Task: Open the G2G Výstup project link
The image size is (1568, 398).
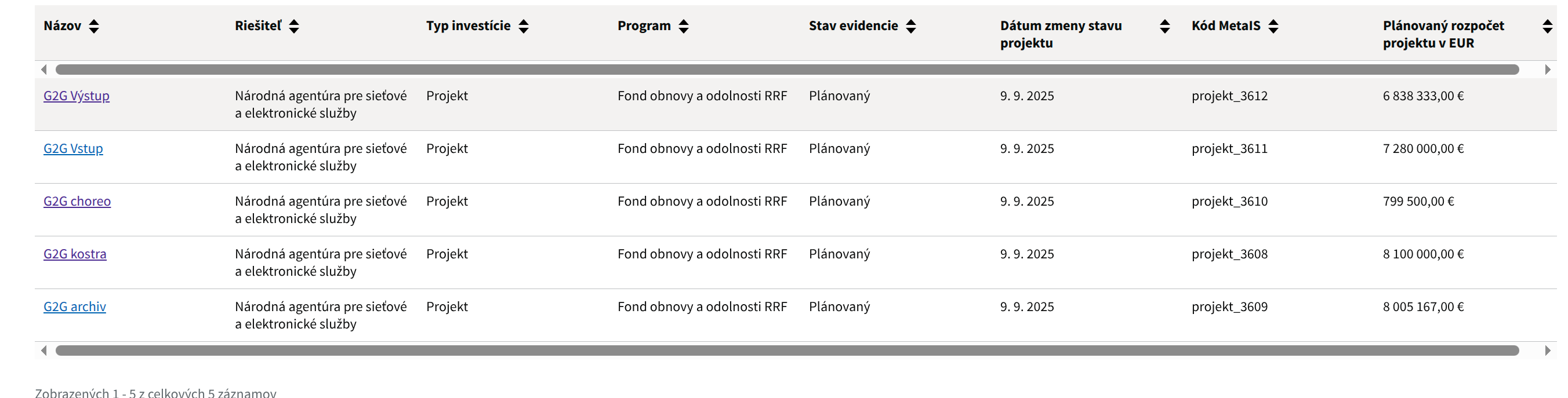Action: (x=77, y=96)
